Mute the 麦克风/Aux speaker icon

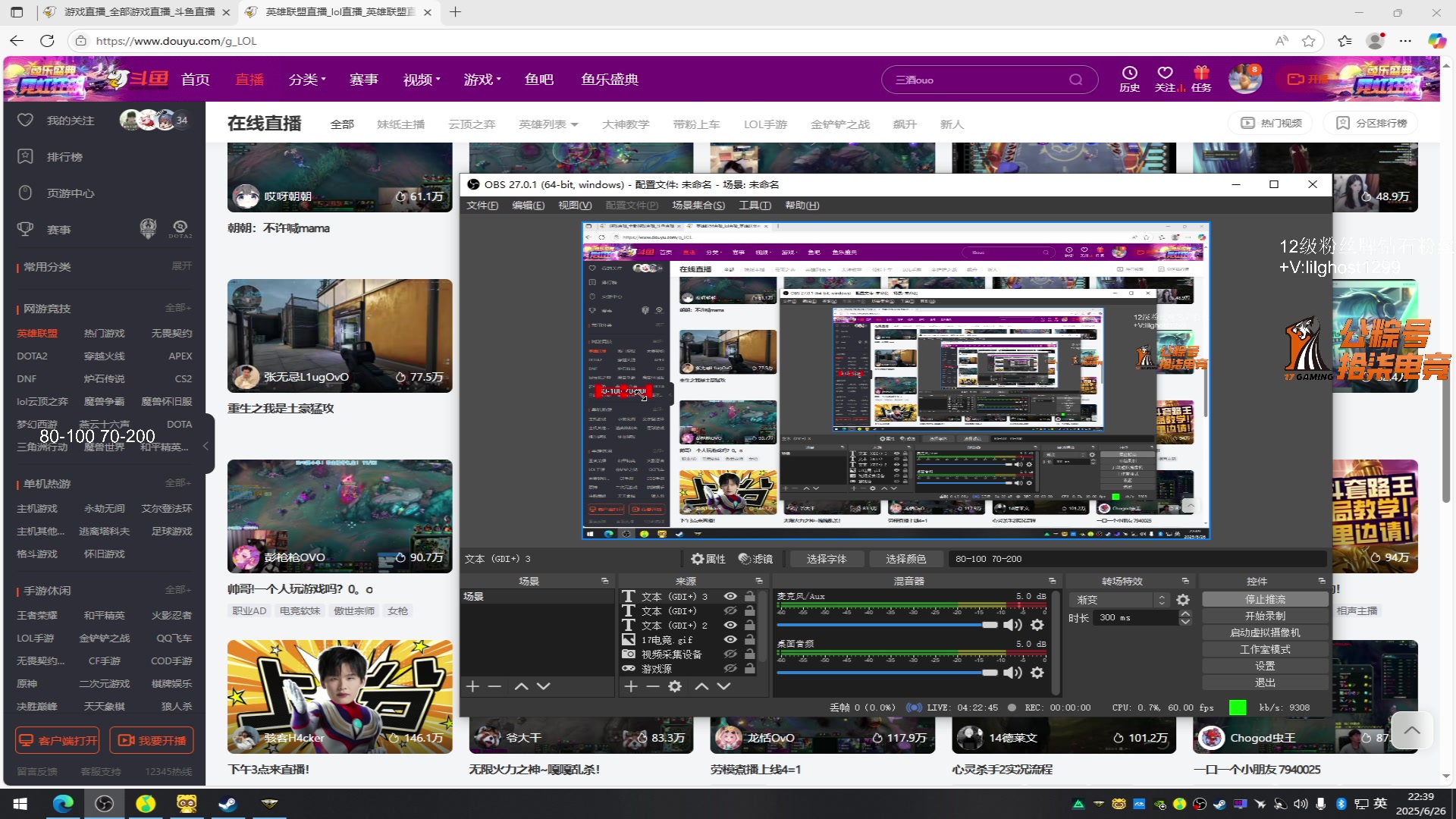pos(1012,625)
